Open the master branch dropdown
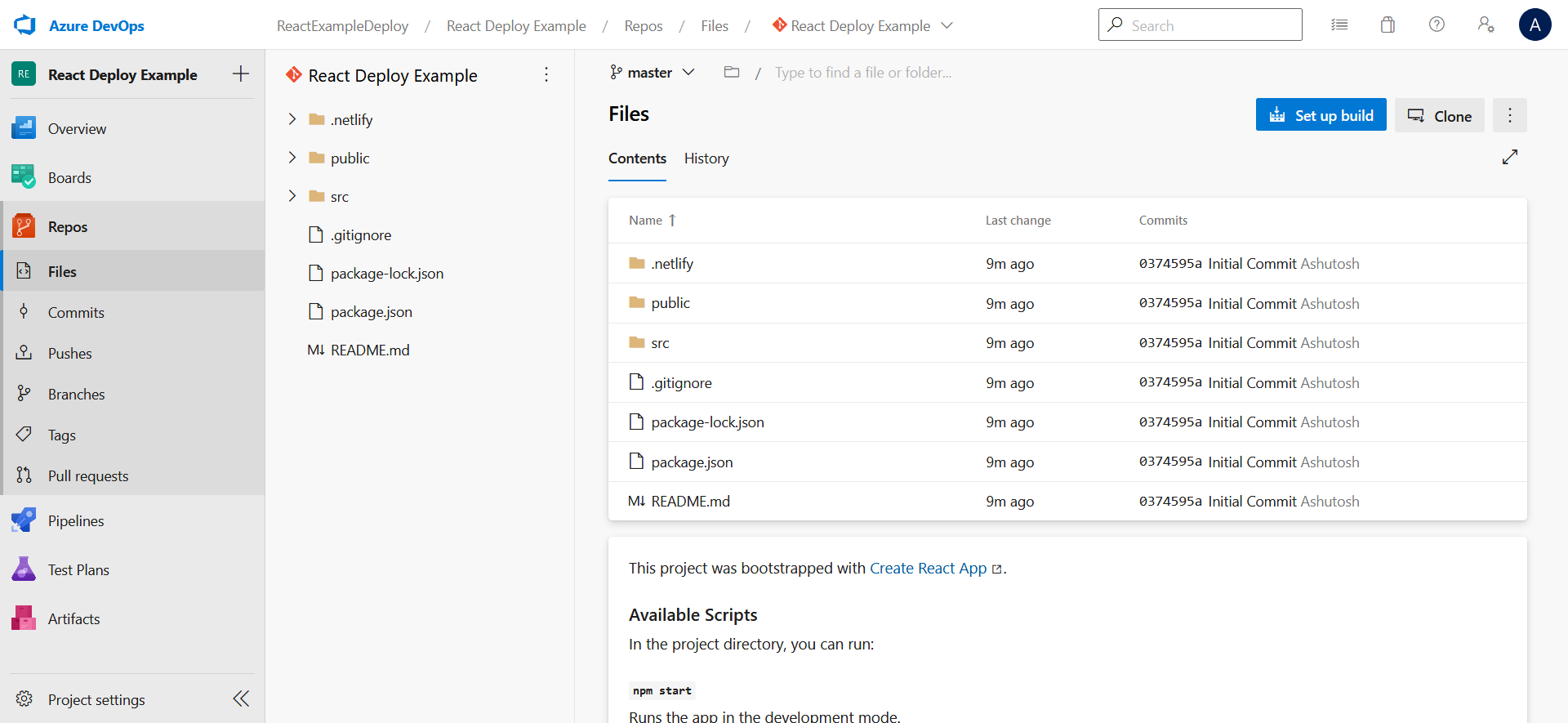 [x=653, y=73]
